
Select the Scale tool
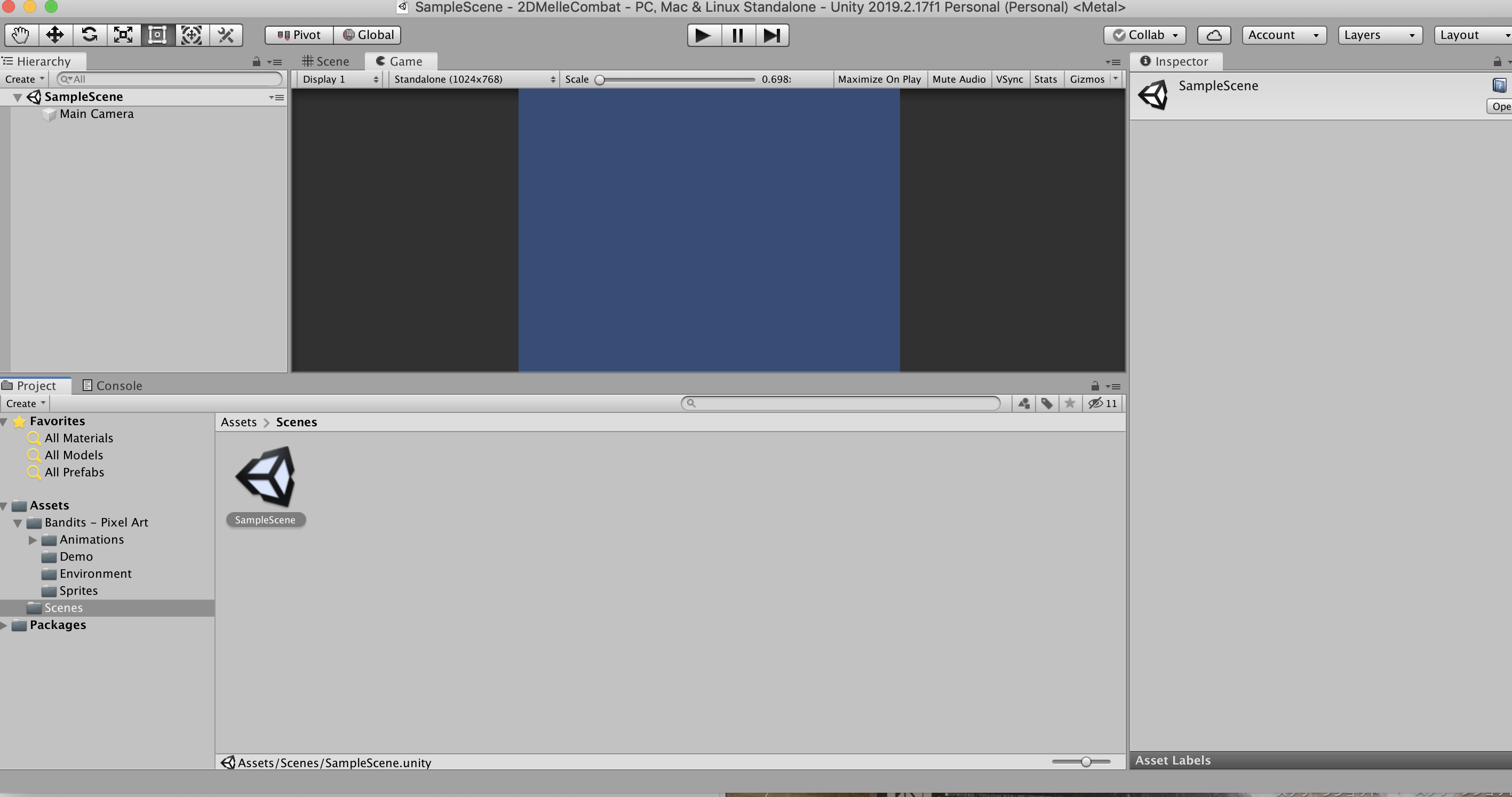click(x=123, y=35)
